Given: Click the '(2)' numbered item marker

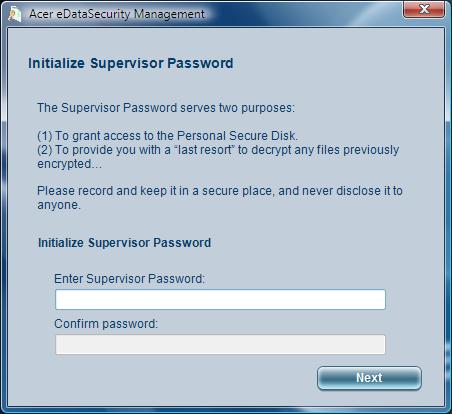Looking at the screenshot, I should [x=45, y=150].
